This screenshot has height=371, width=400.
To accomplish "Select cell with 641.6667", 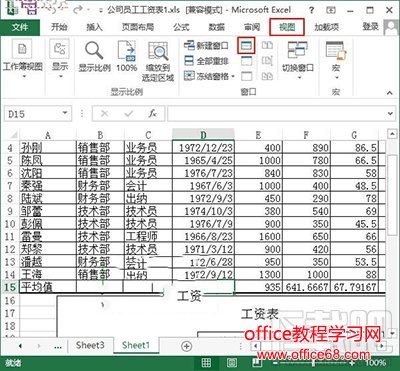I will (307, 287).
